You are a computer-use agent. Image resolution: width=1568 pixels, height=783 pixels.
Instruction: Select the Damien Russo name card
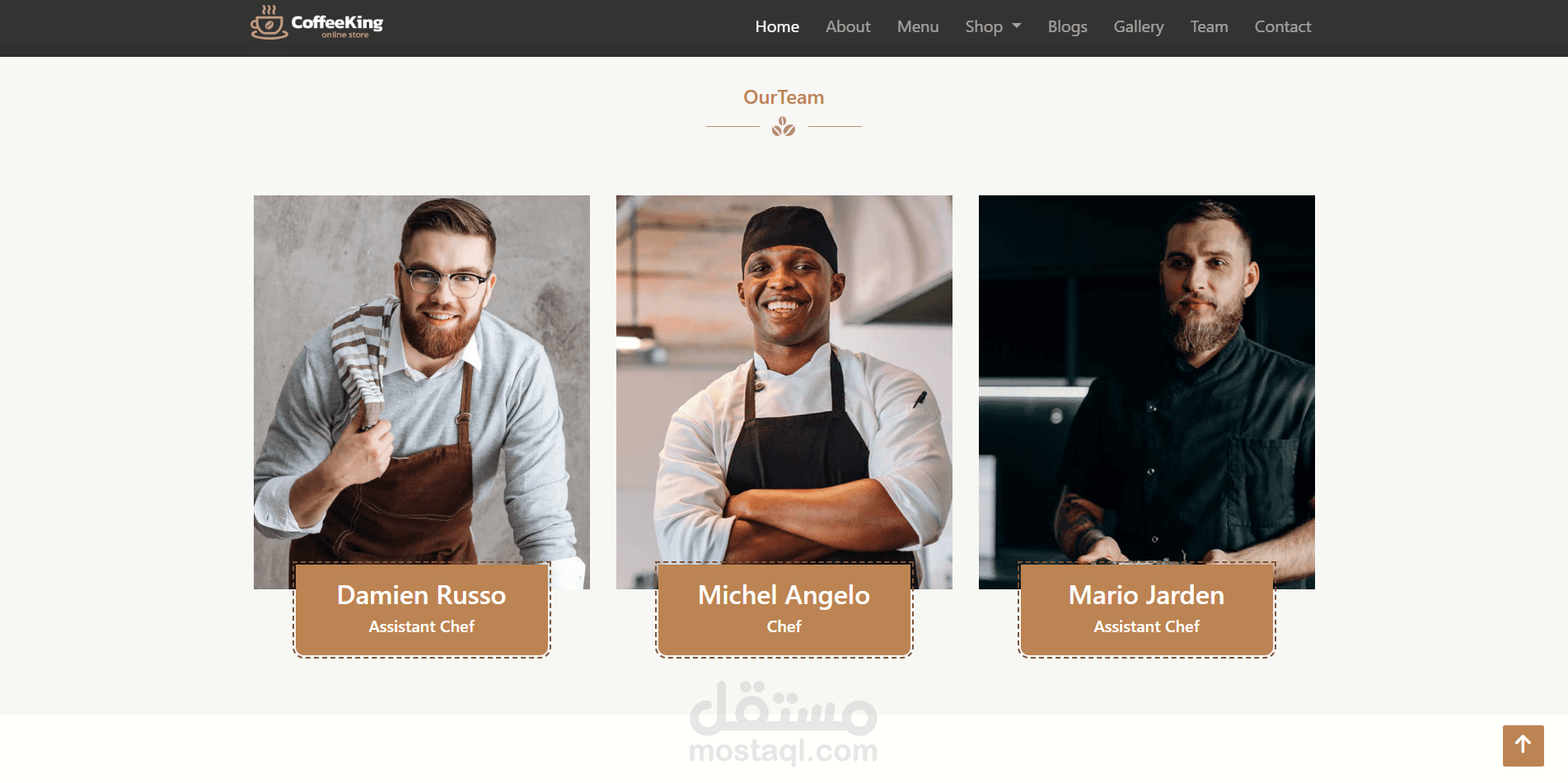coord(422,610)
